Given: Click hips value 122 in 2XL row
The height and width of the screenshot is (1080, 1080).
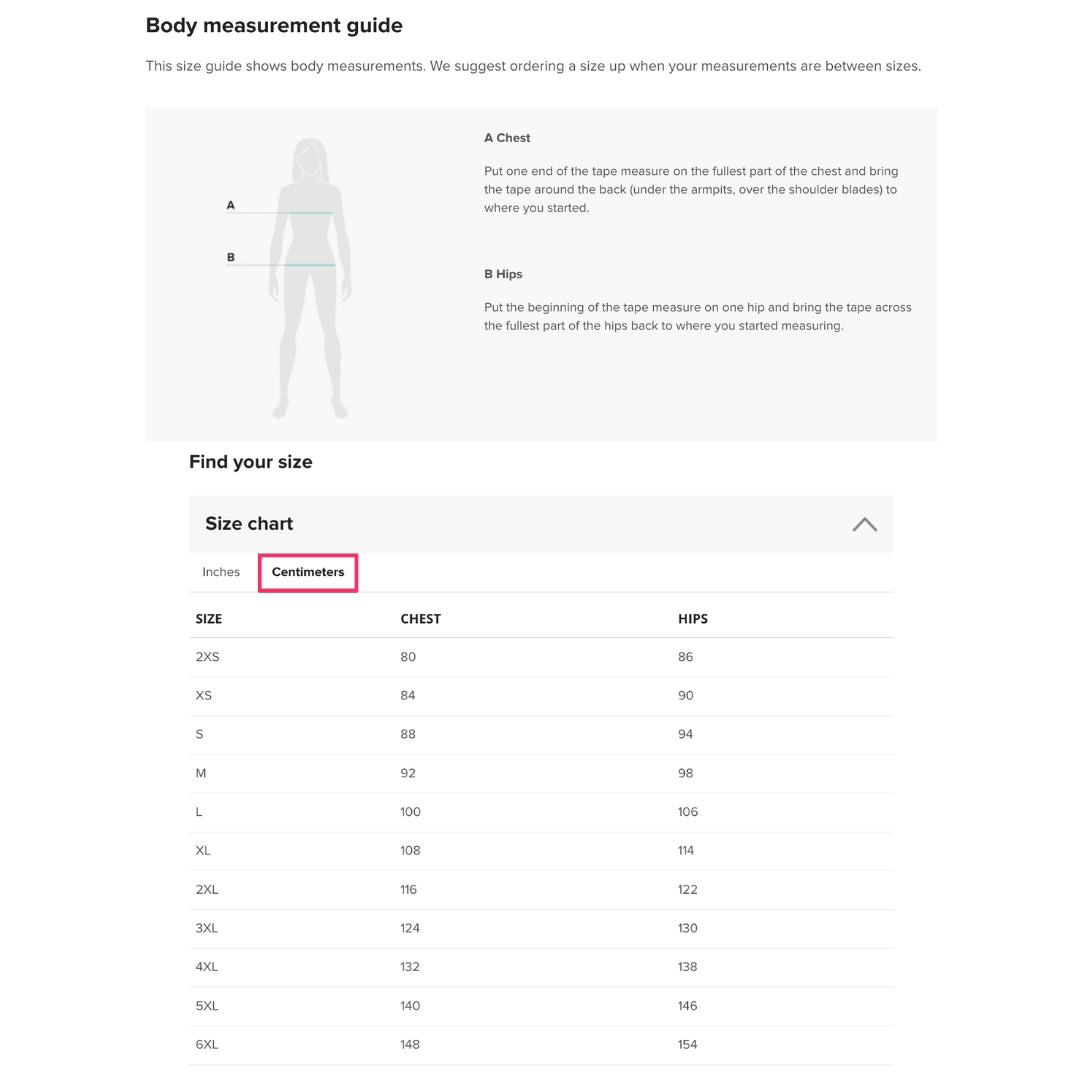Looking at the screenshot, I should tap(687, 889).
